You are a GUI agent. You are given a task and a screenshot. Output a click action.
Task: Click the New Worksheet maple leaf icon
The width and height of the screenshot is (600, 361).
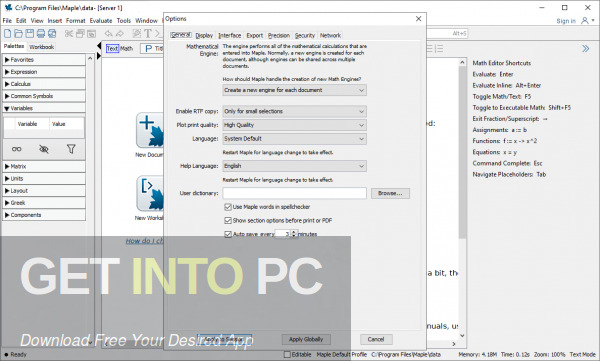click(x=150, y=193)
